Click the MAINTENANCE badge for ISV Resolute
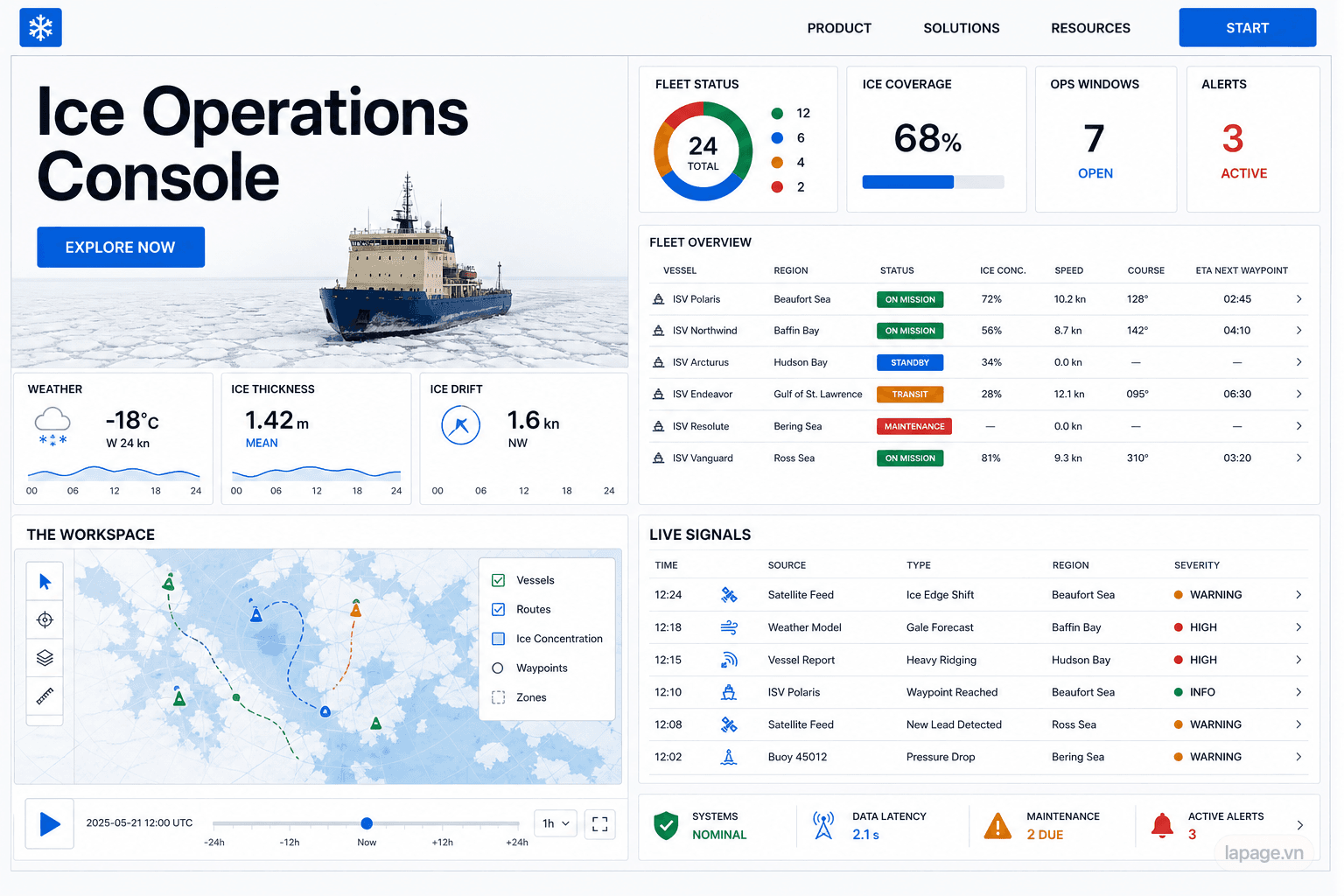The image size is (1344, 896). (x=914, y=426)
